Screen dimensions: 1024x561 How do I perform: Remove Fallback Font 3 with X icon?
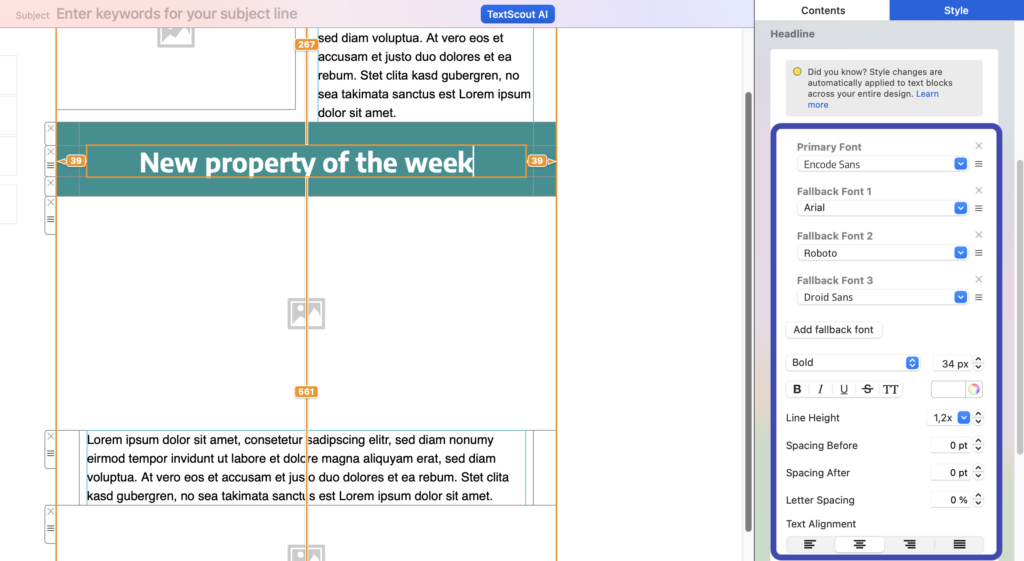pos(979,280)
